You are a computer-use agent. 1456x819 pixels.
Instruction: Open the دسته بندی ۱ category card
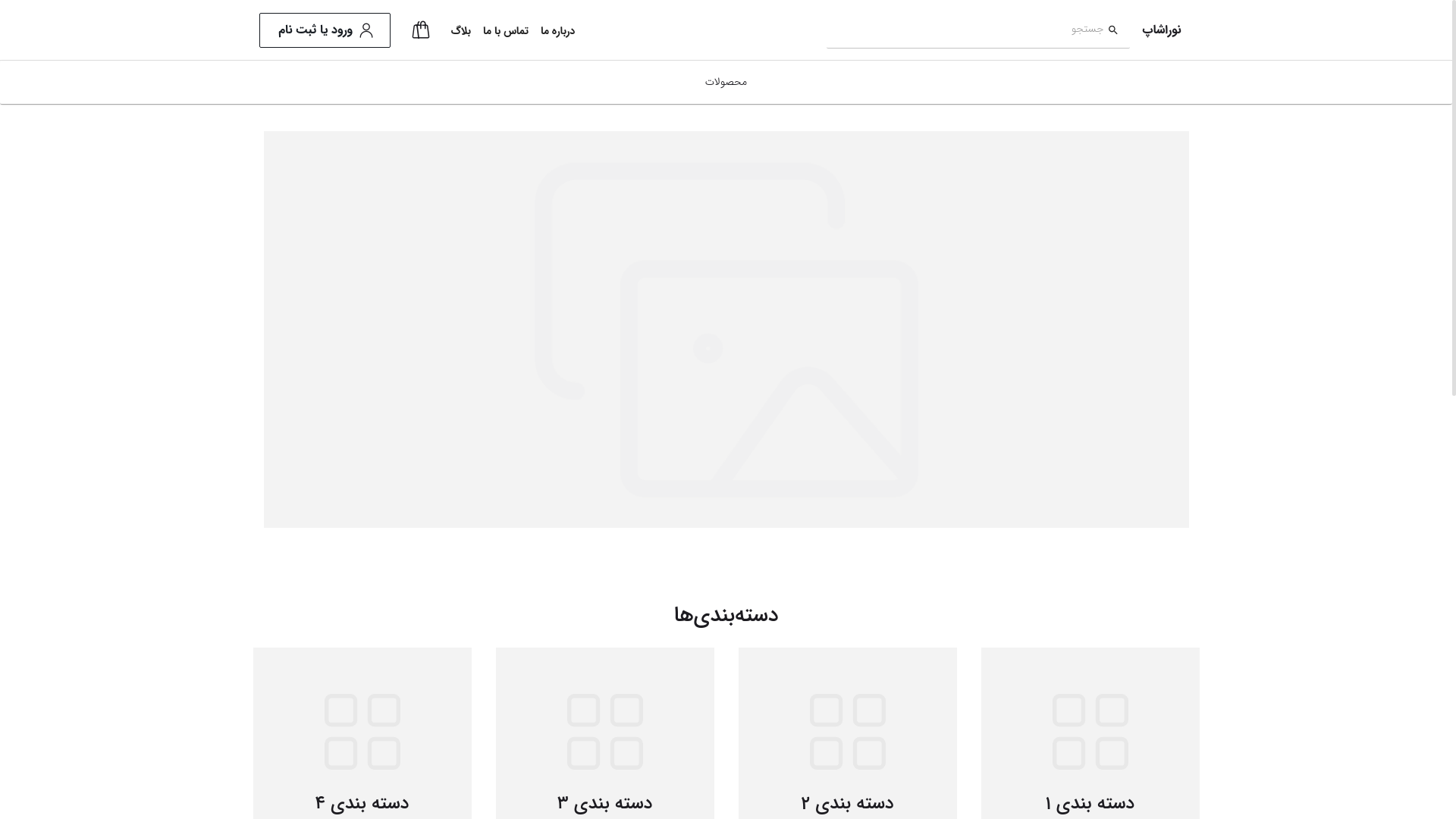coord(1090,733)
